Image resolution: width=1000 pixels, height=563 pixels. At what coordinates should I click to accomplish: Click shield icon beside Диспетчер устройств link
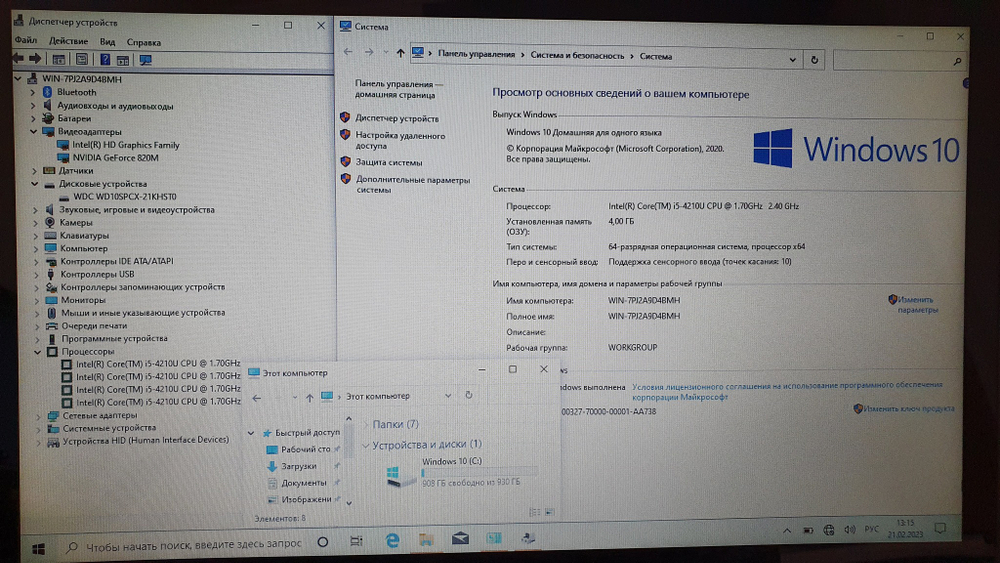pos(345,117)
